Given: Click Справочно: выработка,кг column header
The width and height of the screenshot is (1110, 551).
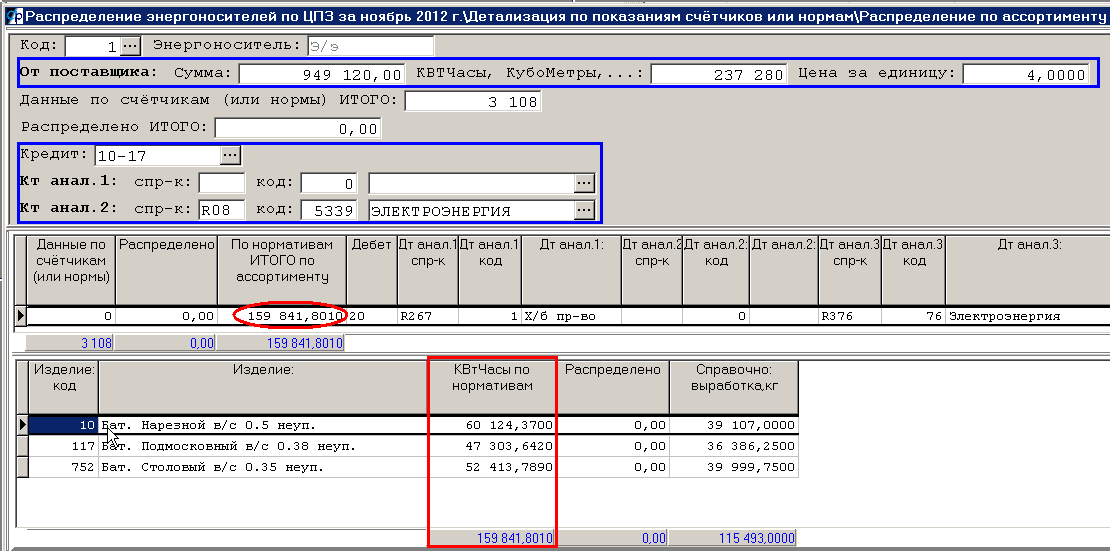Looking at the screenshot, I should click(x=733, y=387).
